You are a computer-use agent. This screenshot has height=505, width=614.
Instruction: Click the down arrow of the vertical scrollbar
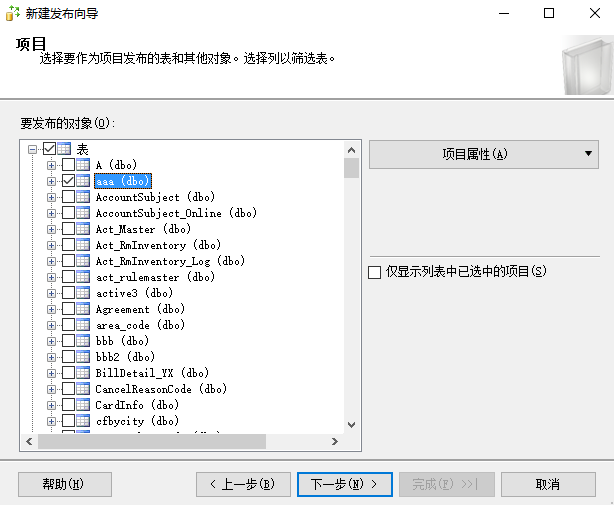tap(351, 424)
